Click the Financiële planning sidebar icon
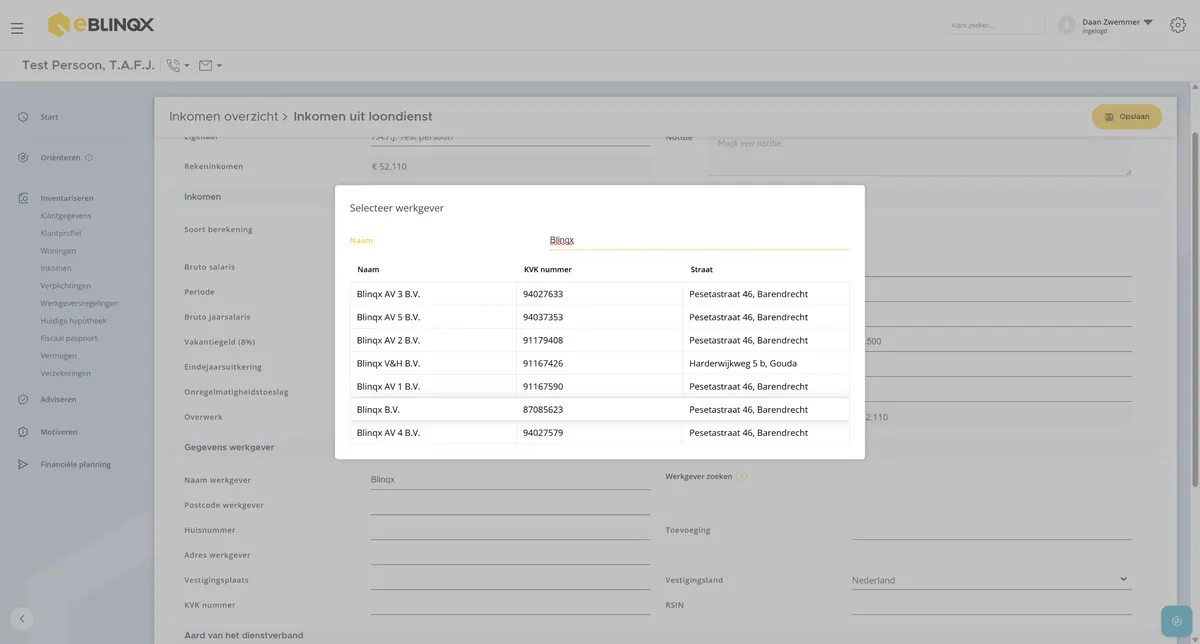 pos(23,464)
